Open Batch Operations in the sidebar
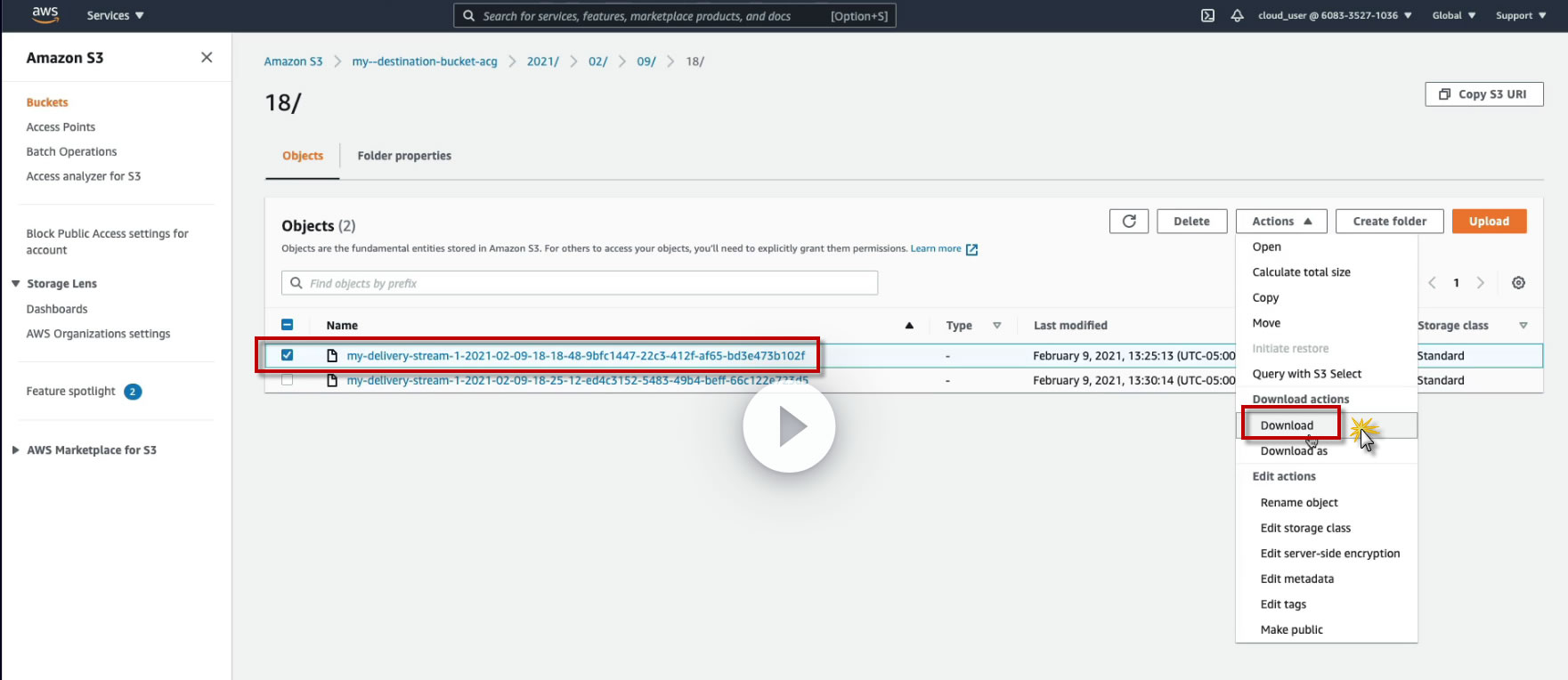 (71, 152)
